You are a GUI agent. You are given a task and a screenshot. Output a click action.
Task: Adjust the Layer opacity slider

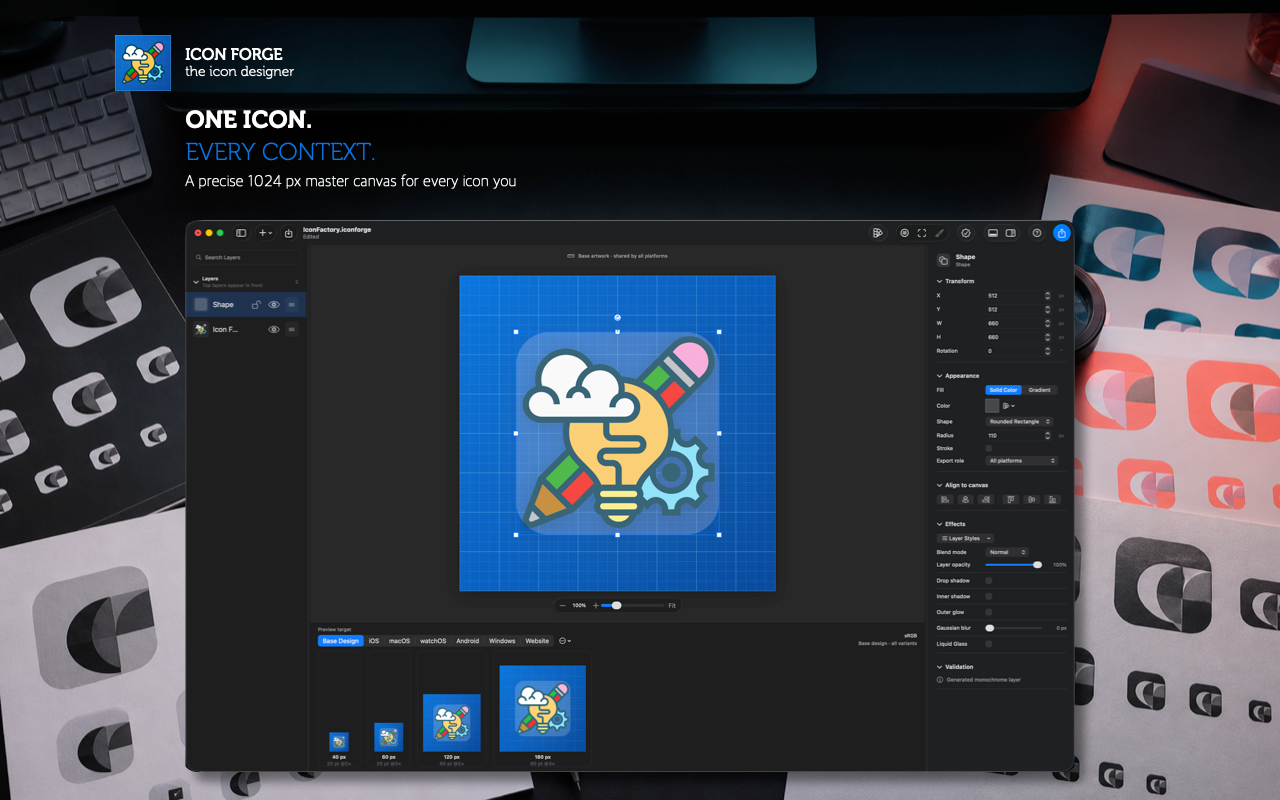[x=1014, y=565]
